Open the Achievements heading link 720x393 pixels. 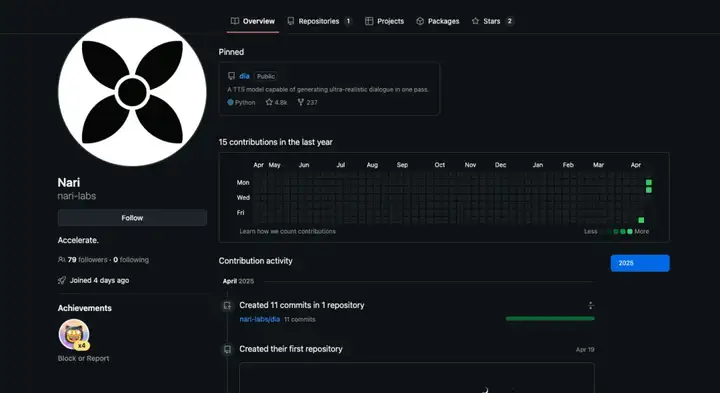click(84, 308)
